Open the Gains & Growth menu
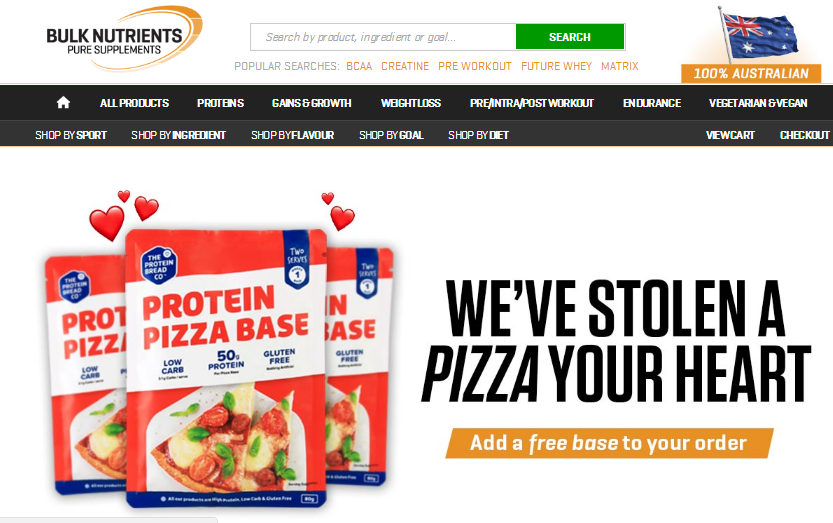 pyautogui.click(x=311, y=103)
